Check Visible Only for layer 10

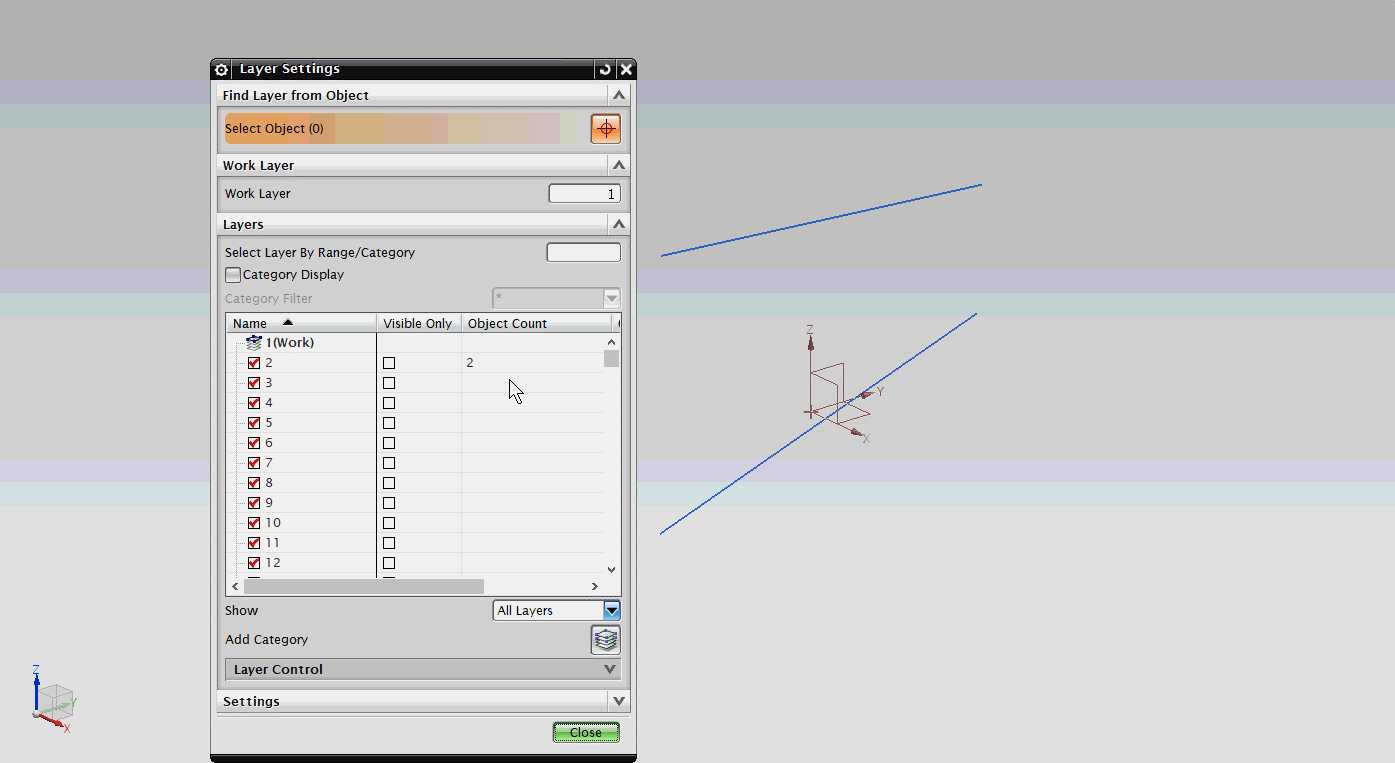pos(389,523)
